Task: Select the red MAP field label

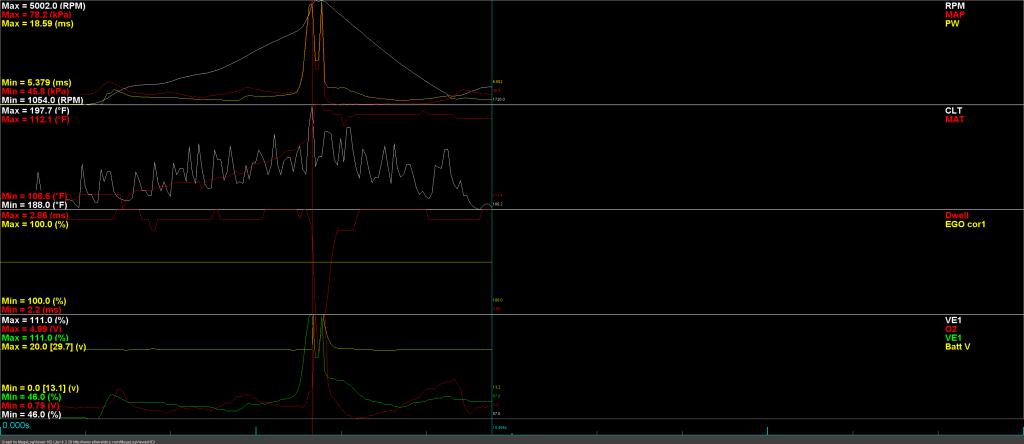Action: click(x=953, y=14)
